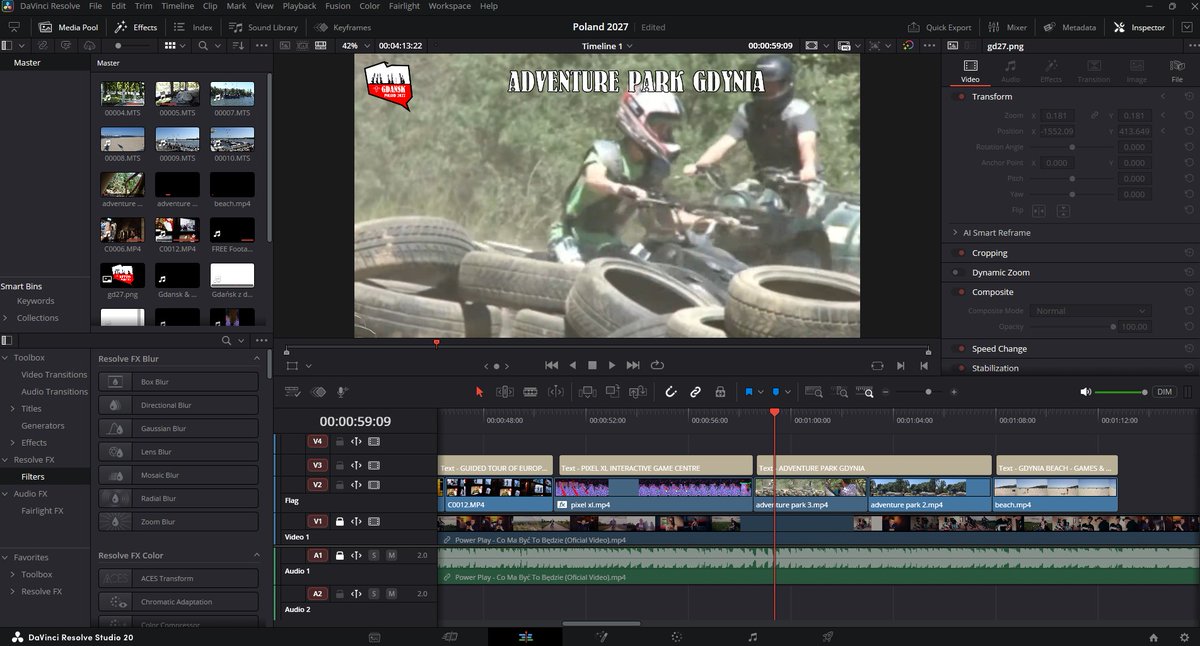Image resolution: width=1200 pixels, height=646 pixels.
Task: Open the Timeline menu
Action: click(178, 6)
